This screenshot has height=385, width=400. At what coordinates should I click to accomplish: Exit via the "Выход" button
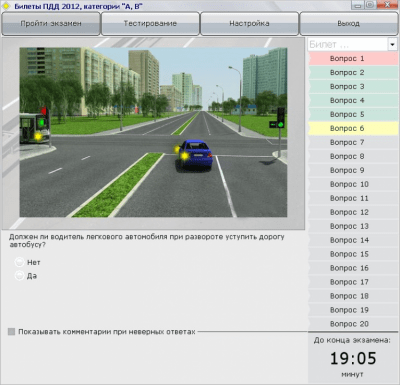(x=349, y=24)
